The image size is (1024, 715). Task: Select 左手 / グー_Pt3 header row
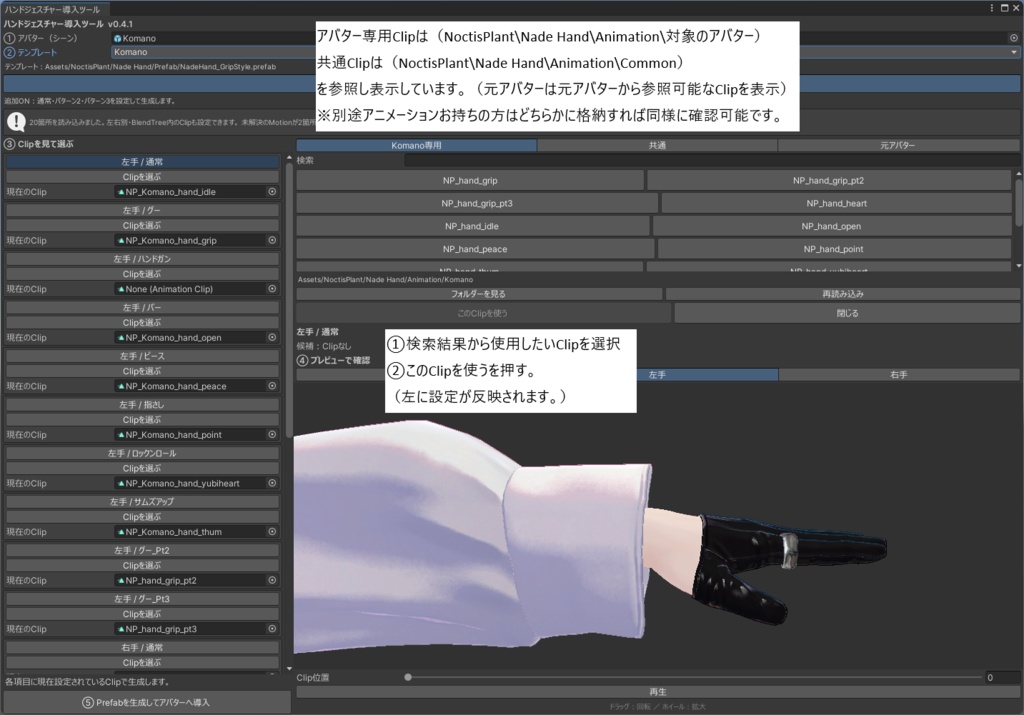click(142, 599)
